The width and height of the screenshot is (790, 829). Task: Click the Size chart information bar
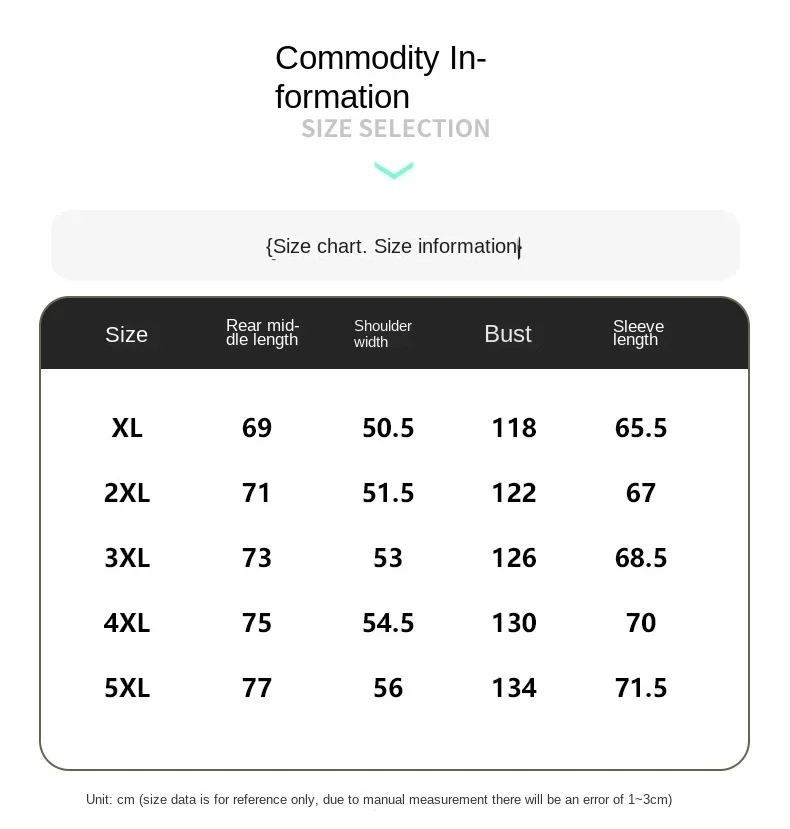(395, 245)
